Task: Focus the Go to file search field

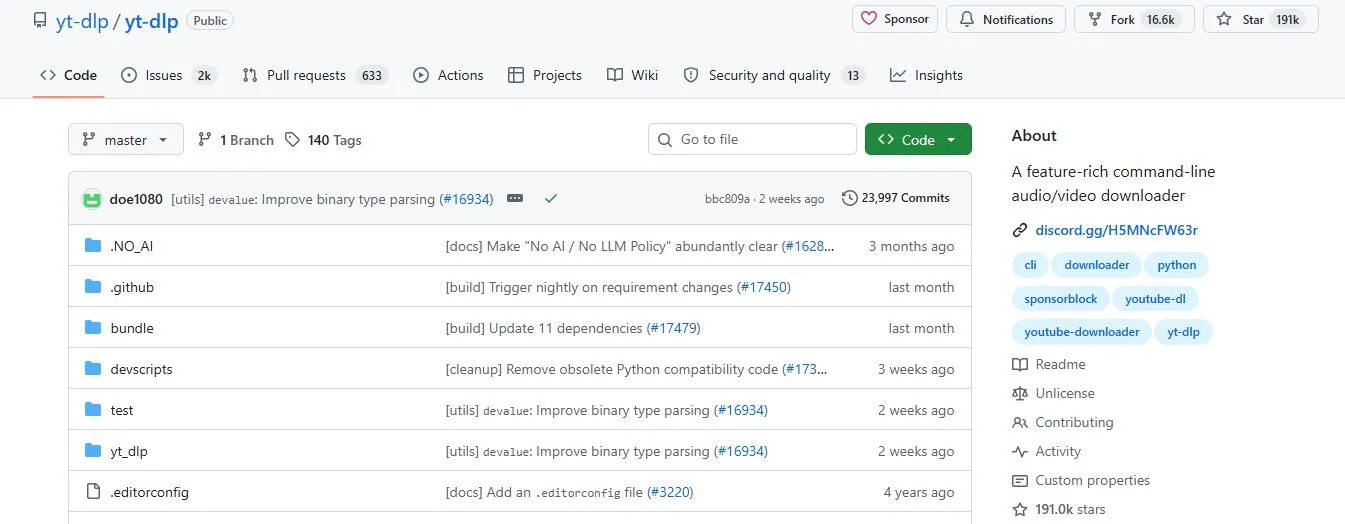Action: click(752, 140)
